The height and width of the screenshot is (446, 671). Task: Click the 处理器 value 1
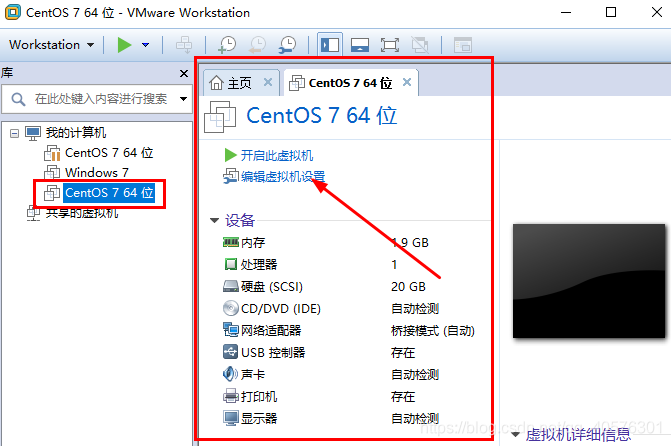pos(394,265)
